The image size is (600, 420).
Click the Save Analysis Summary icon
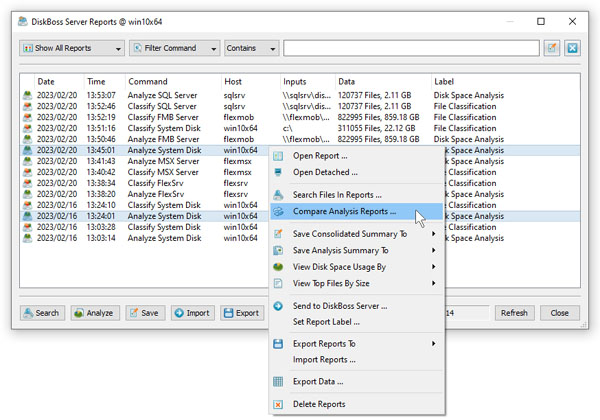point(278,250)
